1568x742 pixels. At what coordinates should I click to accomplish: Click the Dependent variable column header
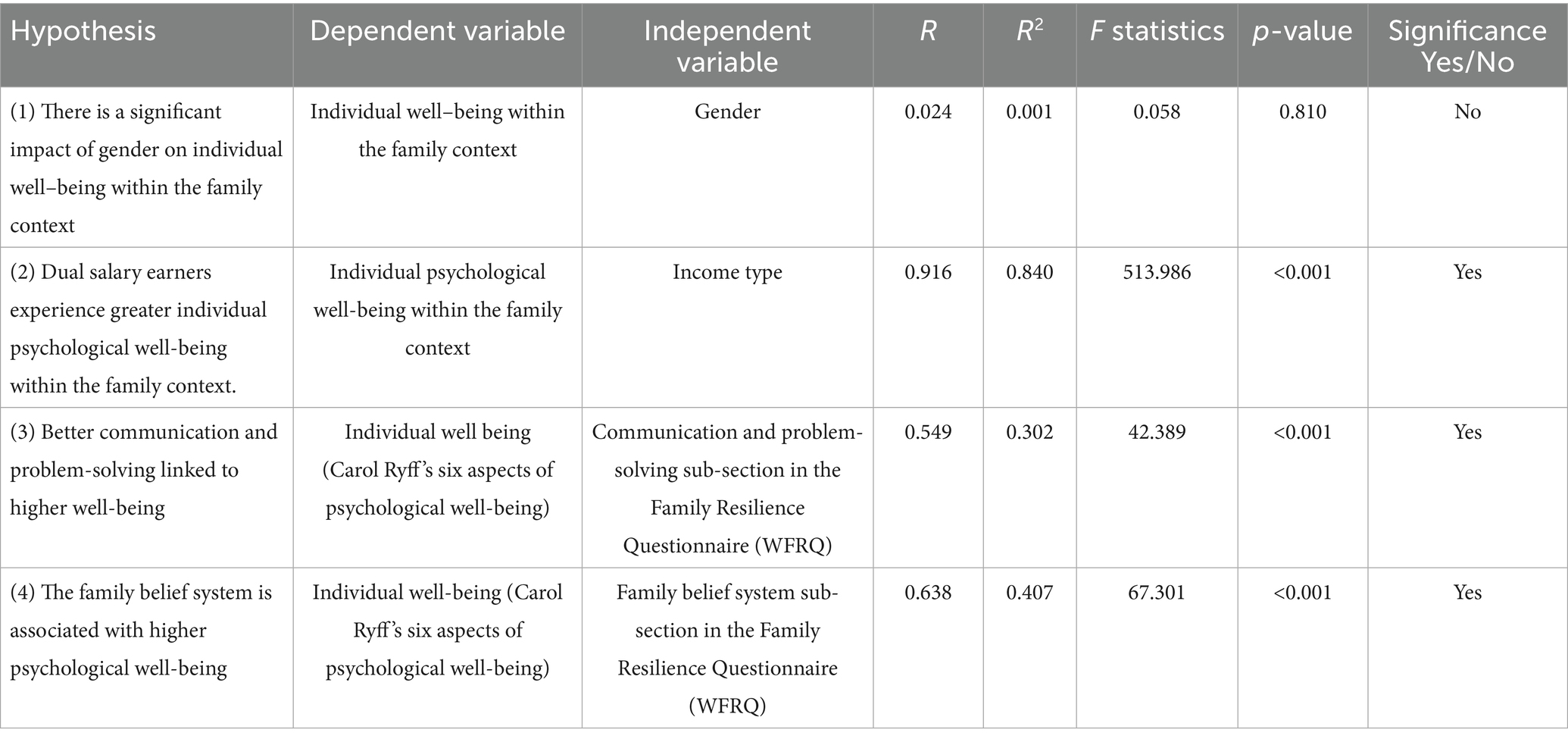(x=437, y=31)
